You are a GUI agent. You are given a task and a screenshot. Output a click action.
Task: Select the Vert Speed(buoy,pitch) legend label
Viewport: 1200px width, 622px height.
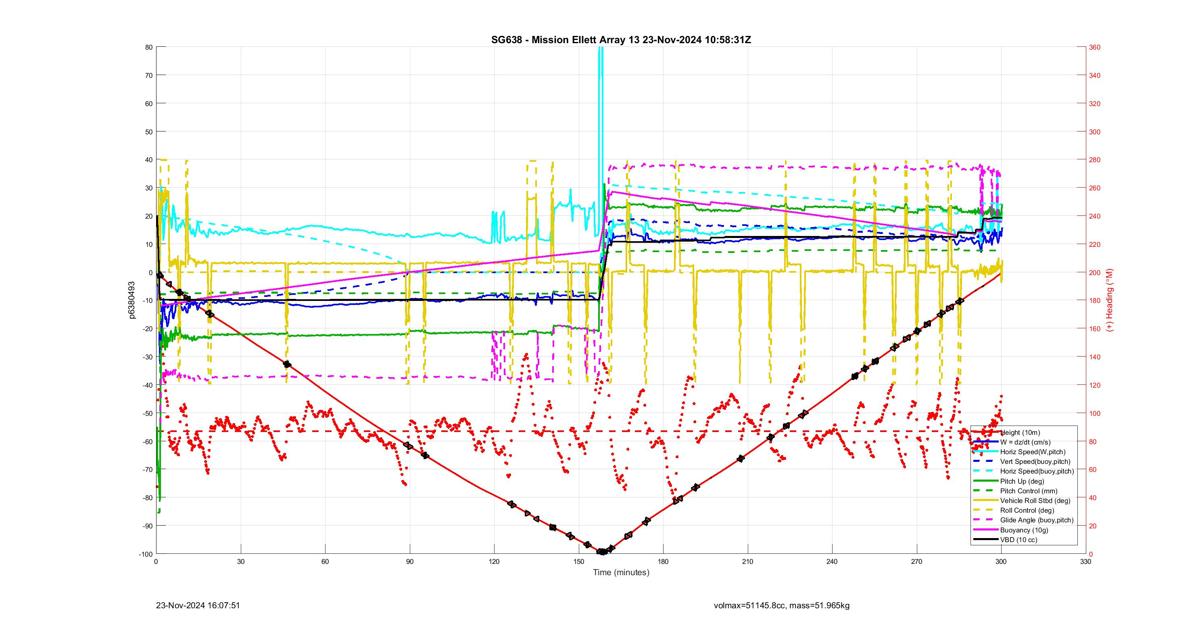tap(1035, 461)
